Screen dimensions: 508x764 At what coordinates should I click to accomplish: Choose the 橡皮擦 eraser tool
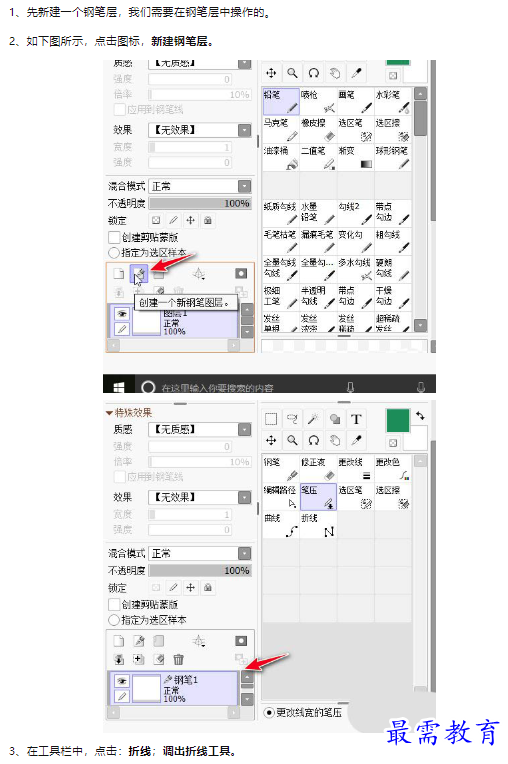coord(318,129)
